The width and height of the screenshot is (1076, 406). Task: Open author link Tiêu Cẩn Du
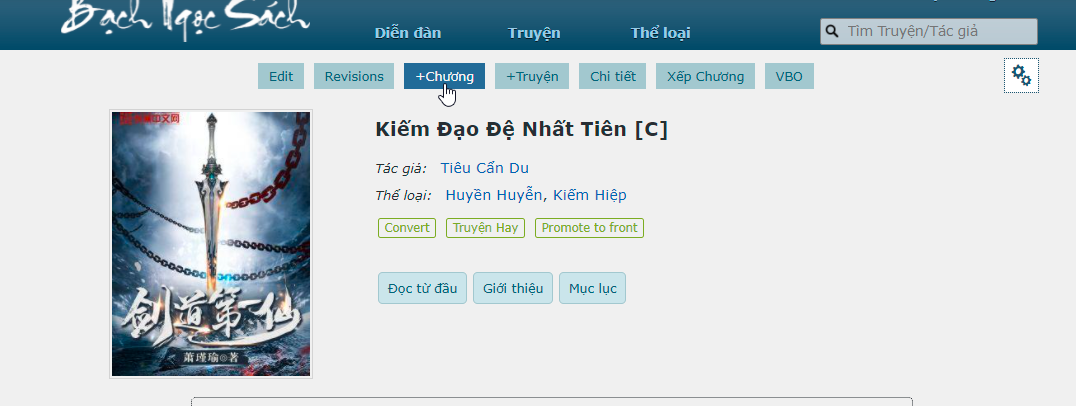485,168
